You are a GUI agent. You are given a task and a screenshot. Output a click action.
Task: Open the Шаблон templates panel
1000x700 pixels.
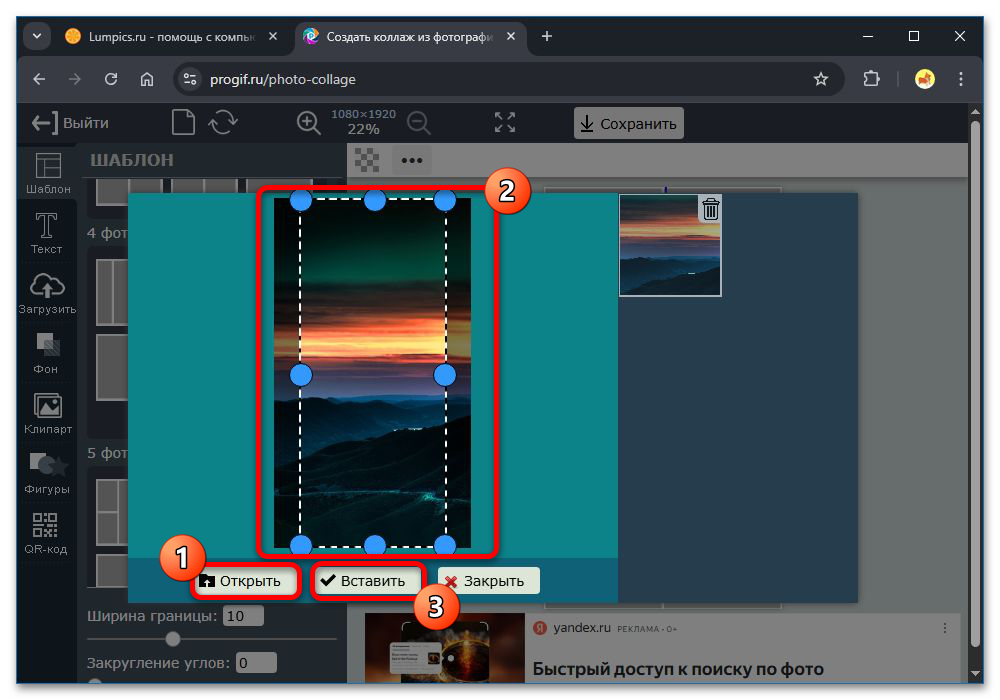[48, 172]
